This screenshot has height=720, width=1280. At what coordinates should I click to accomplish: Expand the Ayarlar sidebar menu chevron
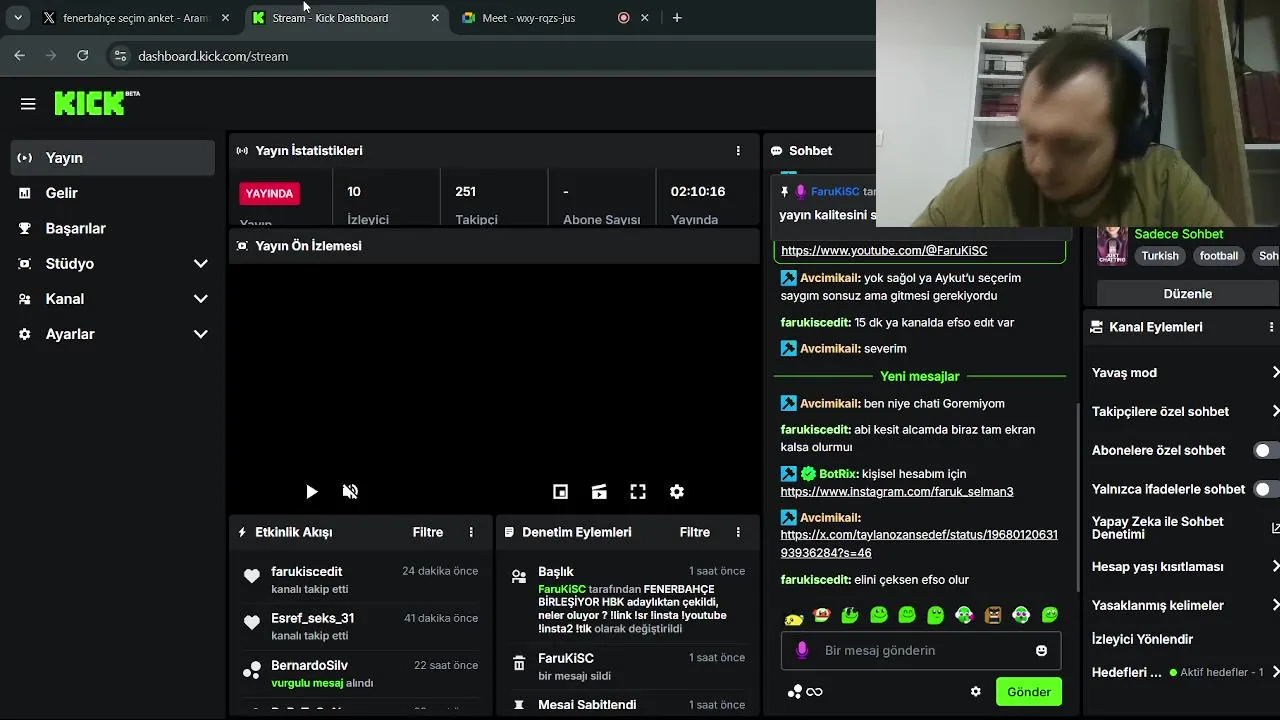pos(200,334)
